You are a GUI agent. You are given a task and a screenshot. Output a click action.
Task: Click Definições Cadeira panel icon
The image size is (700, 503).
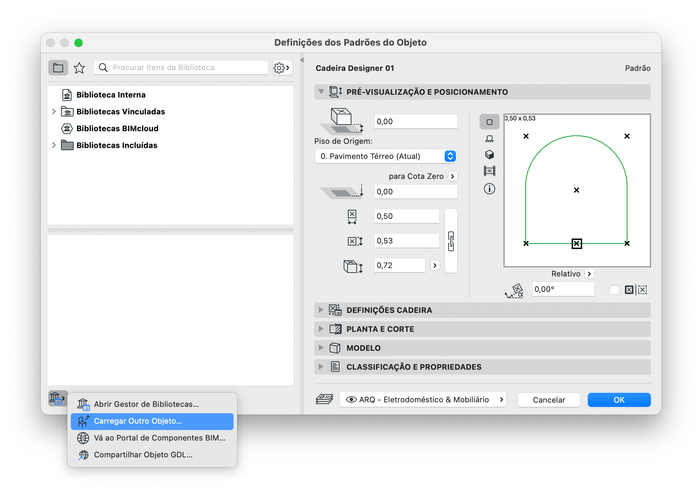[x=335, y=310]
